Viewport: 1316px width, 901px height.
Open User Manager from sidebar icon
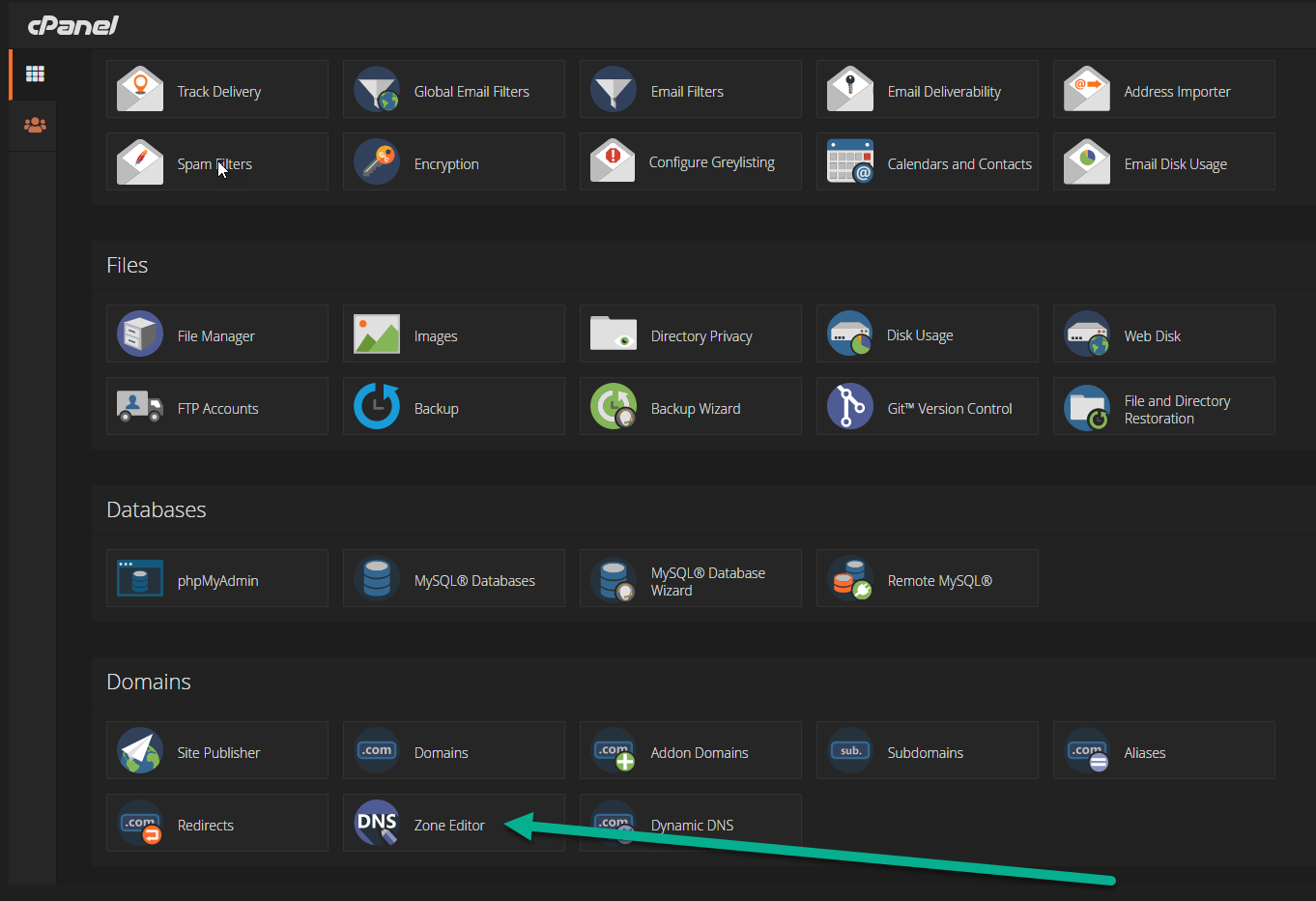click(35, 126)
